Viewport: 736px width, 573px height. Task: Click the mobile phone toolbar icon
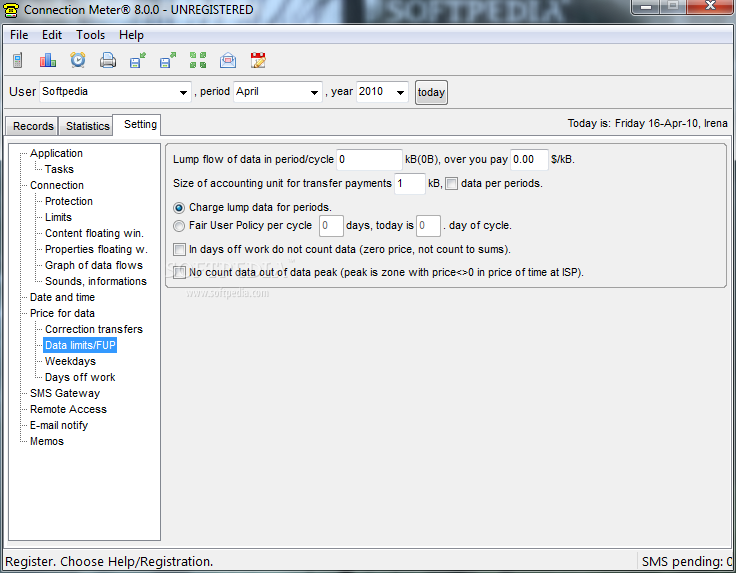click(17, 60)
